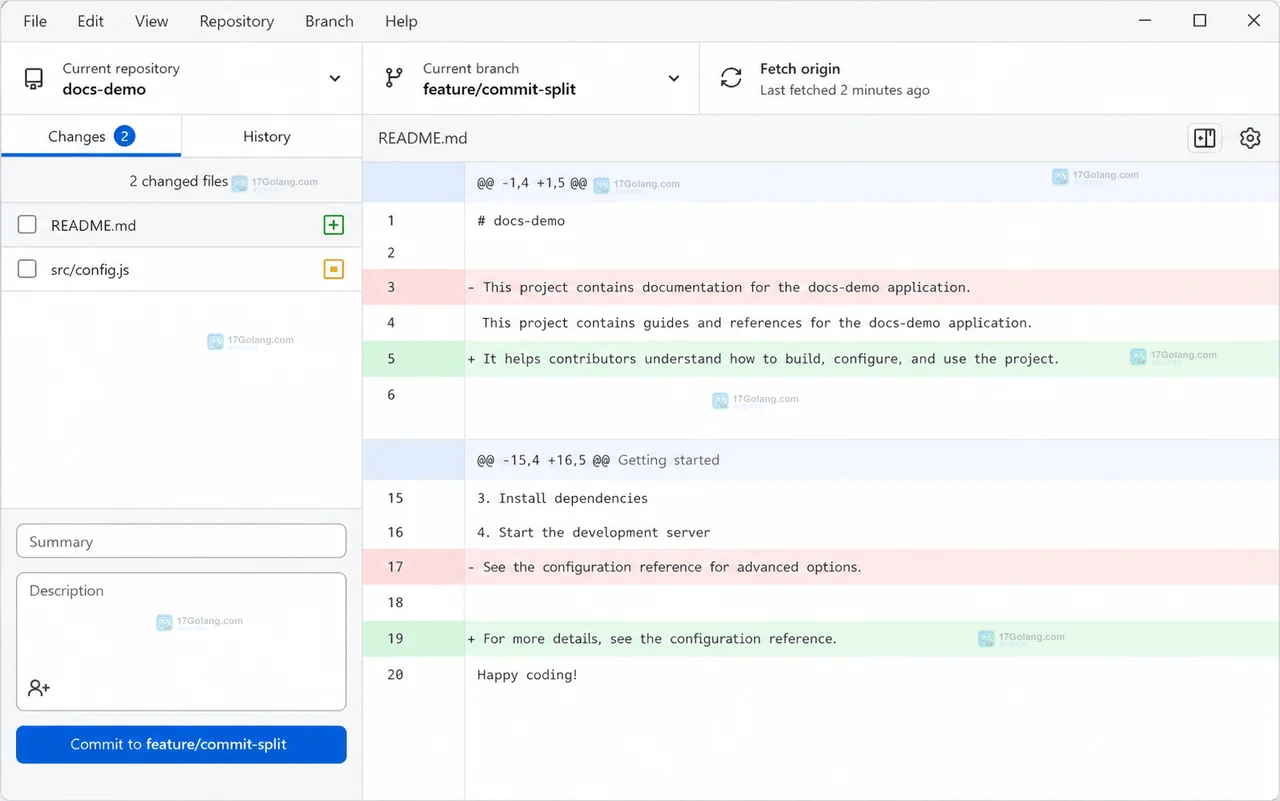The height and width of the screenshot is (801, 1280).
Task: Click line number 3 in the diff gutter
Action: pos(391,287)
